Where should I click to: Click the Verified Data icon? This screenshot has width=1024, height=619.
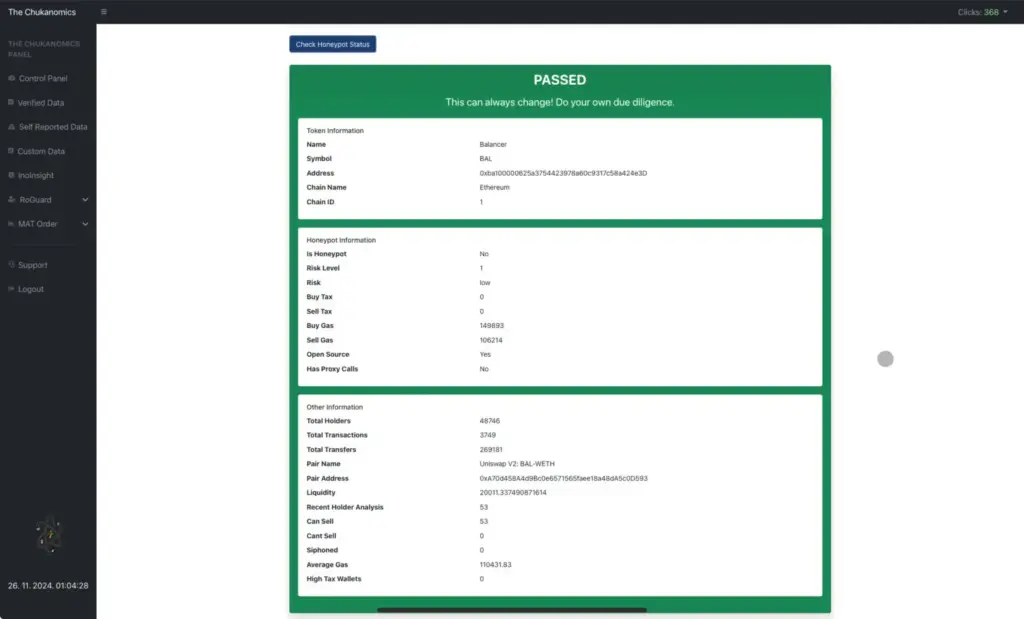point(11,102)
